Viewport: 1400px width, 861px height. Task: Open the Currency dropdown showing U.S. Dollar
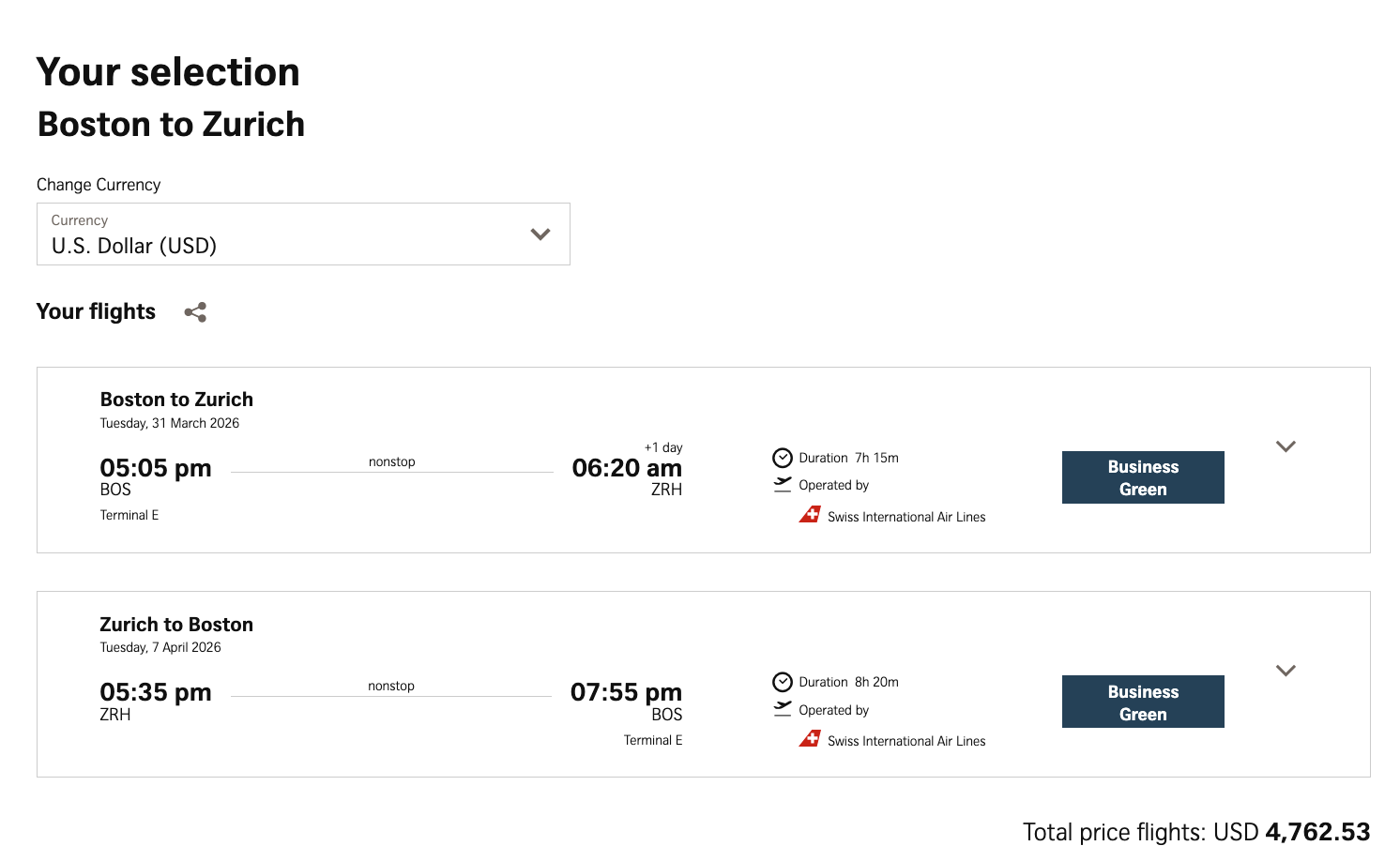point(302,234)
